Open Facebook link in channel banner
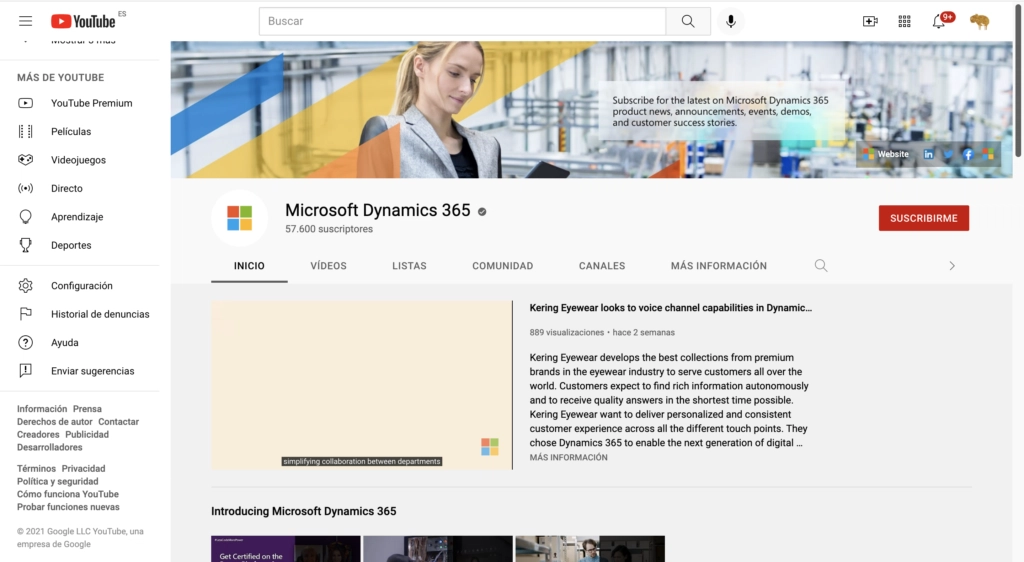Screen dimensions: 1024x562 (968, 154)
